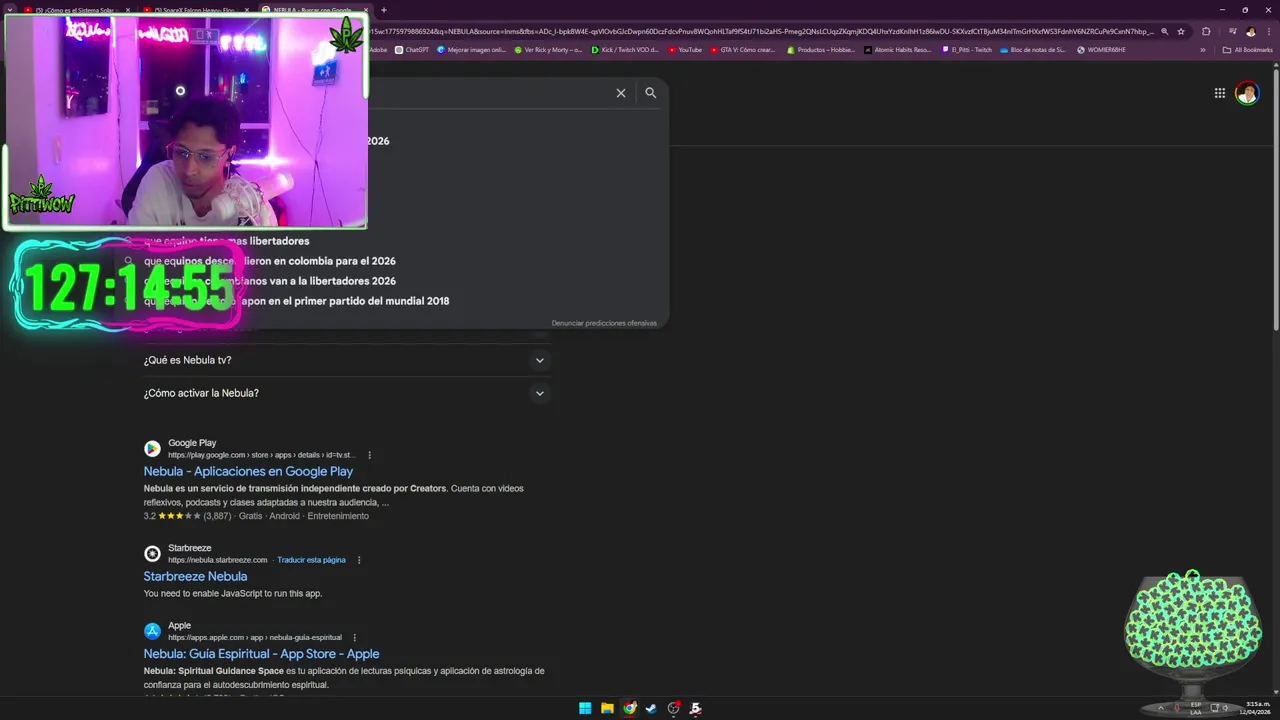Open WOMIER68HE bookmark
Viewport: 1280px width, 720px height.
pyautogui.click(x=1101, y=50)
